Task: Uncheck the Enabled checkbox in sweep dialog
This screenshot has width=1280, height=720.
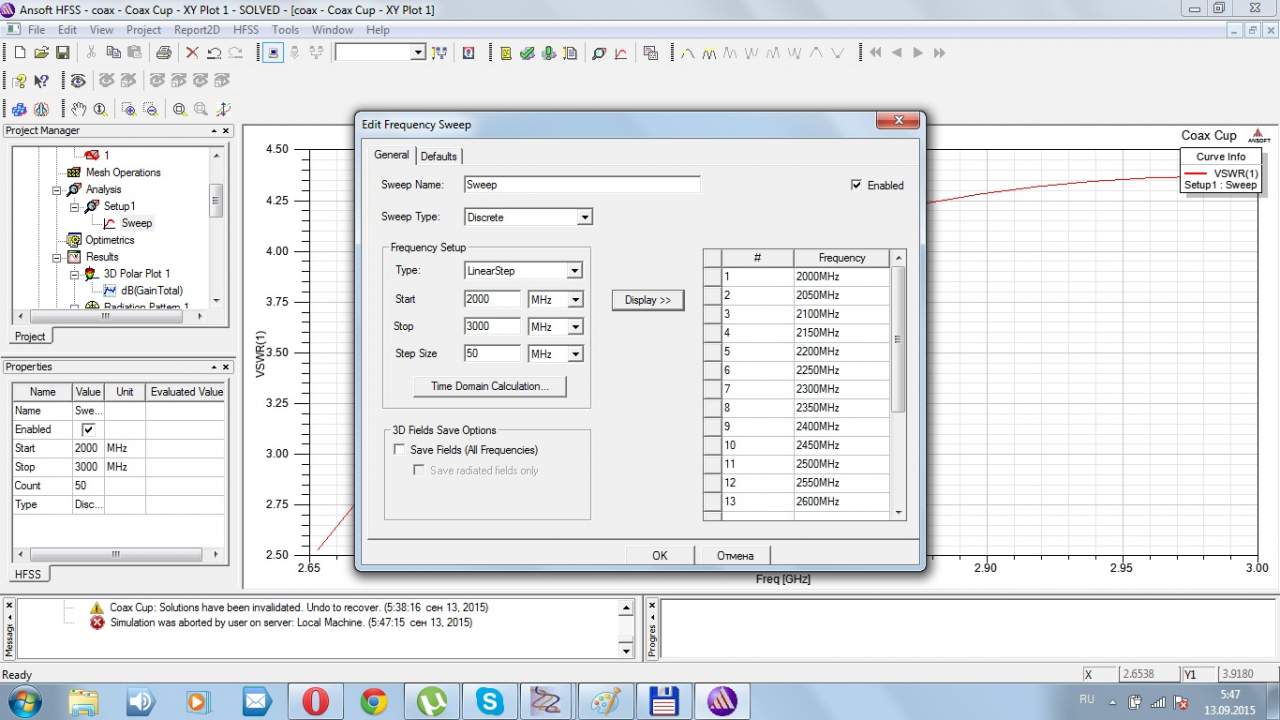Action: coord(856,185)
